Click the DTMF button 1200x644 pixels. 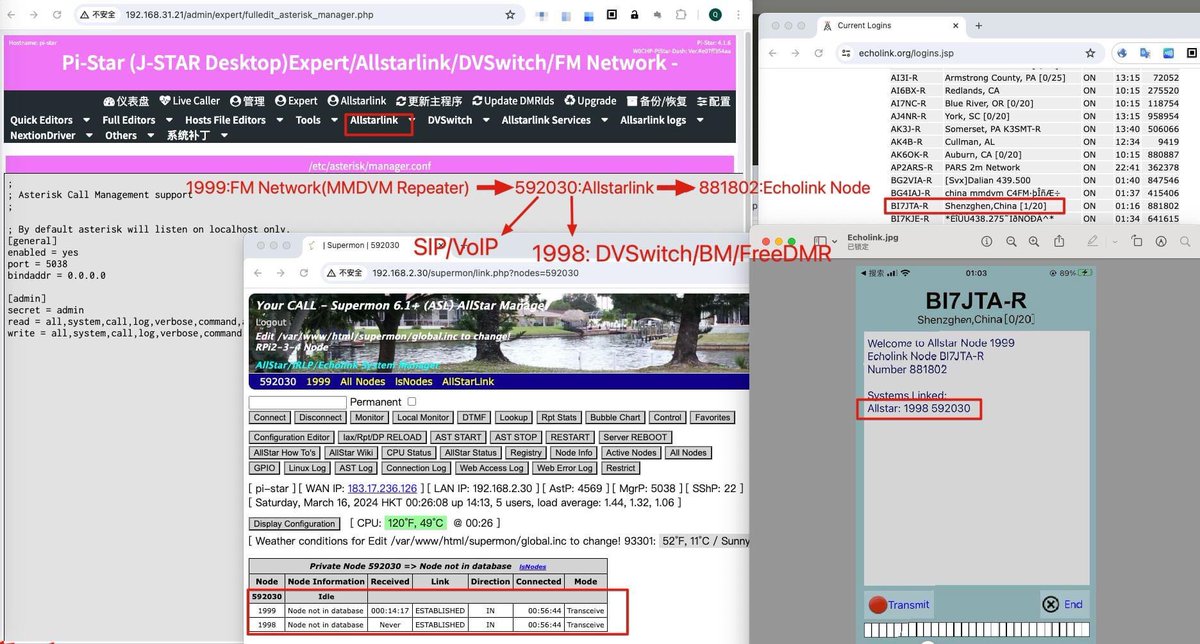tap(474, 418)
